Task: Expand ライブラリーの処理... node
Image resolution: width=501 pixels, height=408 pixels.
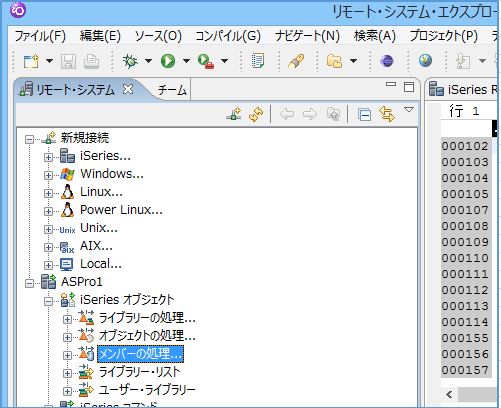Action: (67, 319)
